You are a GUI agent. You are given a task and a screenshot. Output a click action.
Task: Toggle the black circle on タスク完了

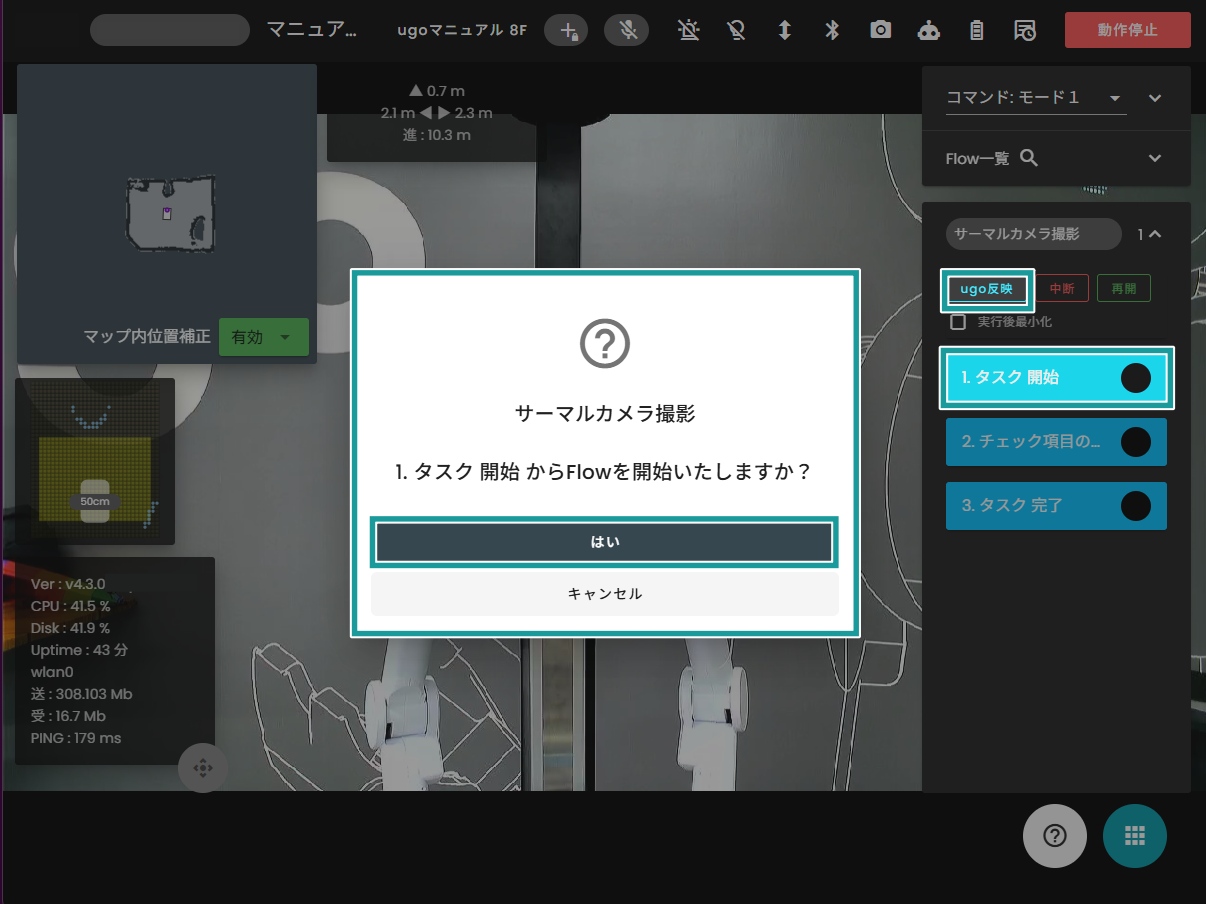(x=1136, y=506)
